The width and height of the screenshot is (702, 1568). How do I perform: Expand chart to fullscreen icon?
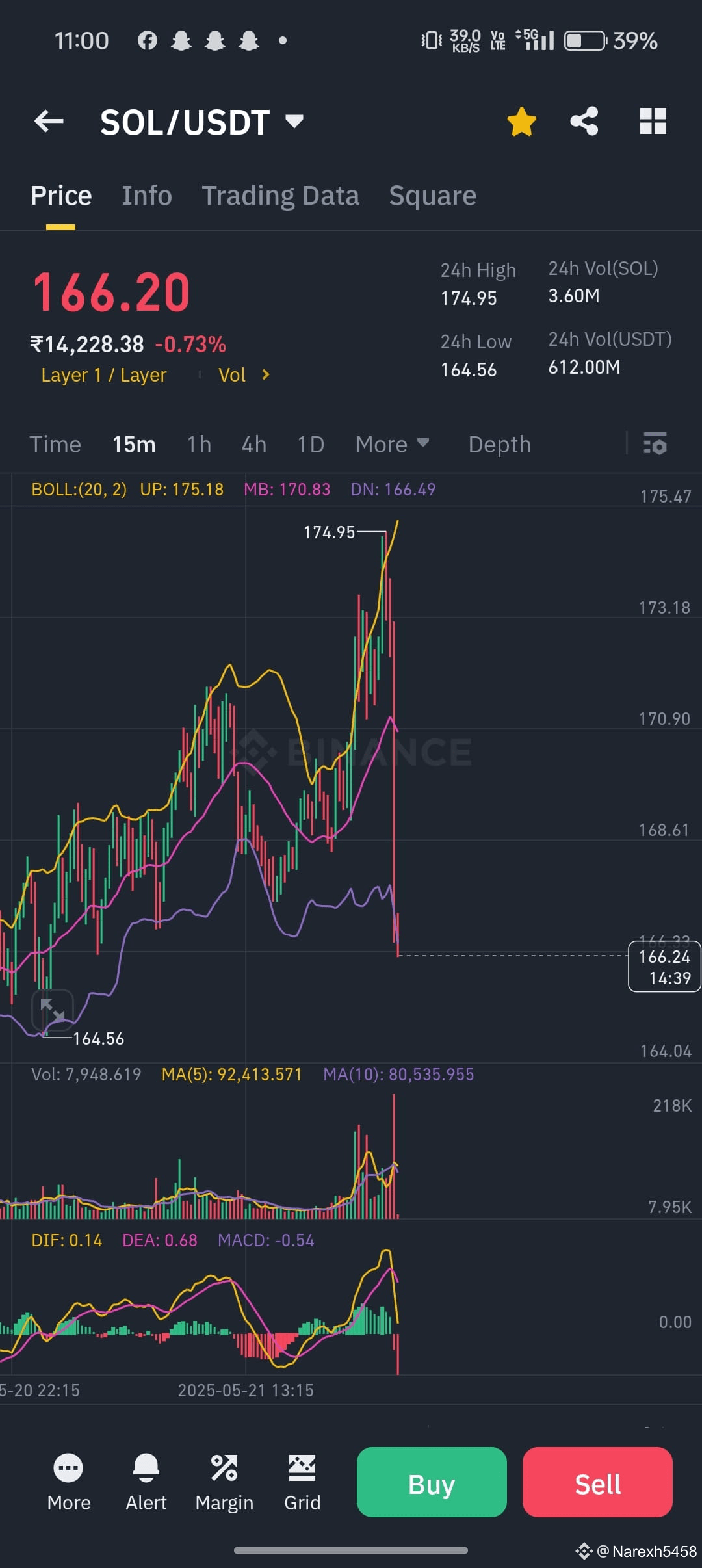point(53,1010)
